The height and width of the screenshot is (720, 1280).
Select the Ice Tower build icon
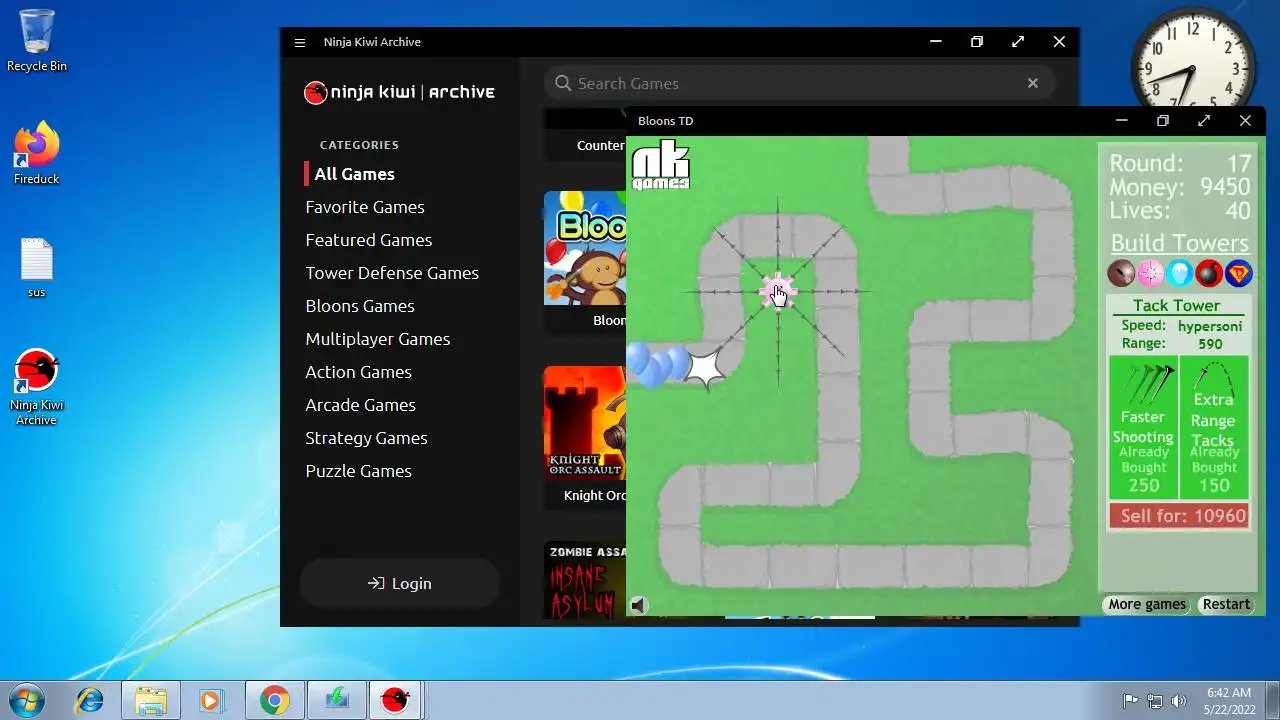click(1180, 273)
